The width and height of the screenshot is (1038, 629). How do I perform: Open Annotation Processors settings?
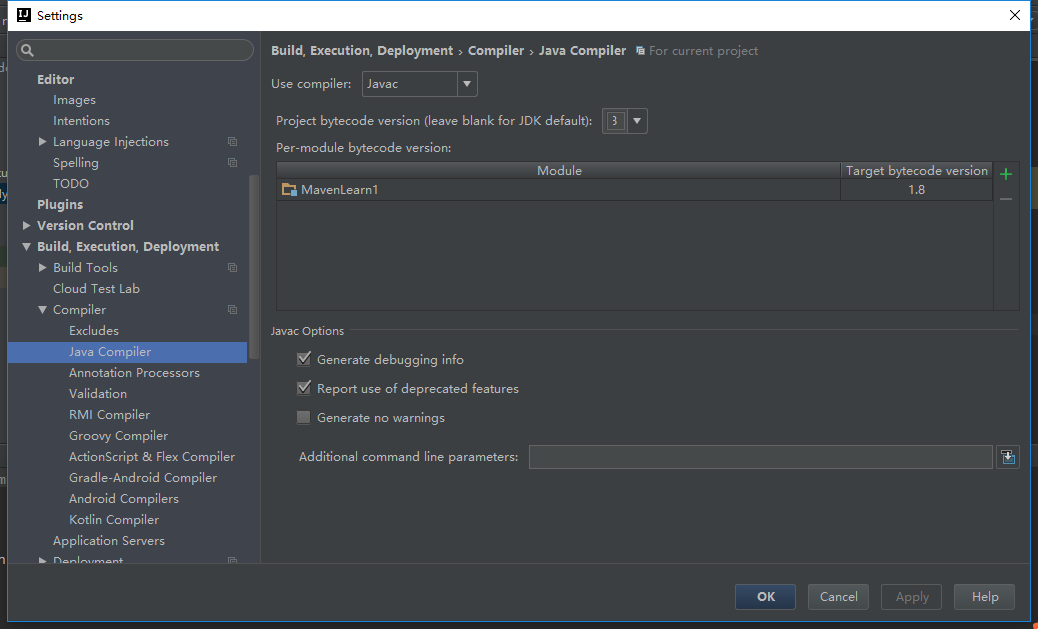tap(134, 373)
